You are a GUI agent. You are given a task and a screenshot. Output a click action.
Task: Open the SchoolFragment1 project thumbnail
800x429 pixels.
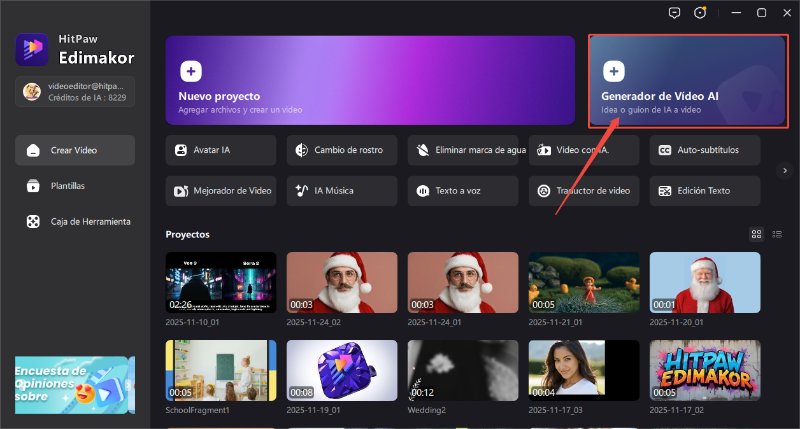pyautogui.click(x=221, y=370)
